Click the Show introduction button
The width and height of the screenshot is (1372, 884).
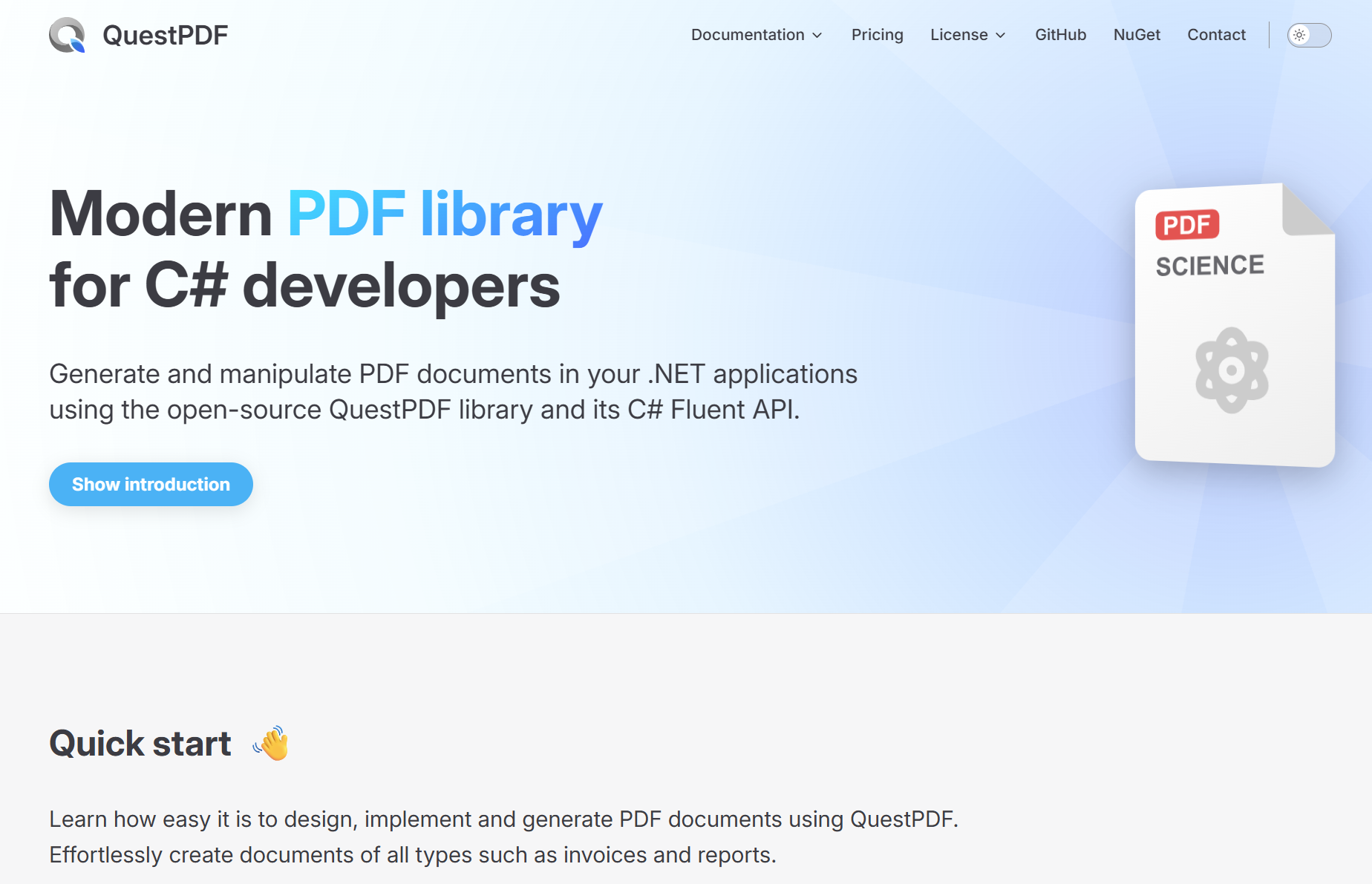pyautogui.click(x=151, y=484)
